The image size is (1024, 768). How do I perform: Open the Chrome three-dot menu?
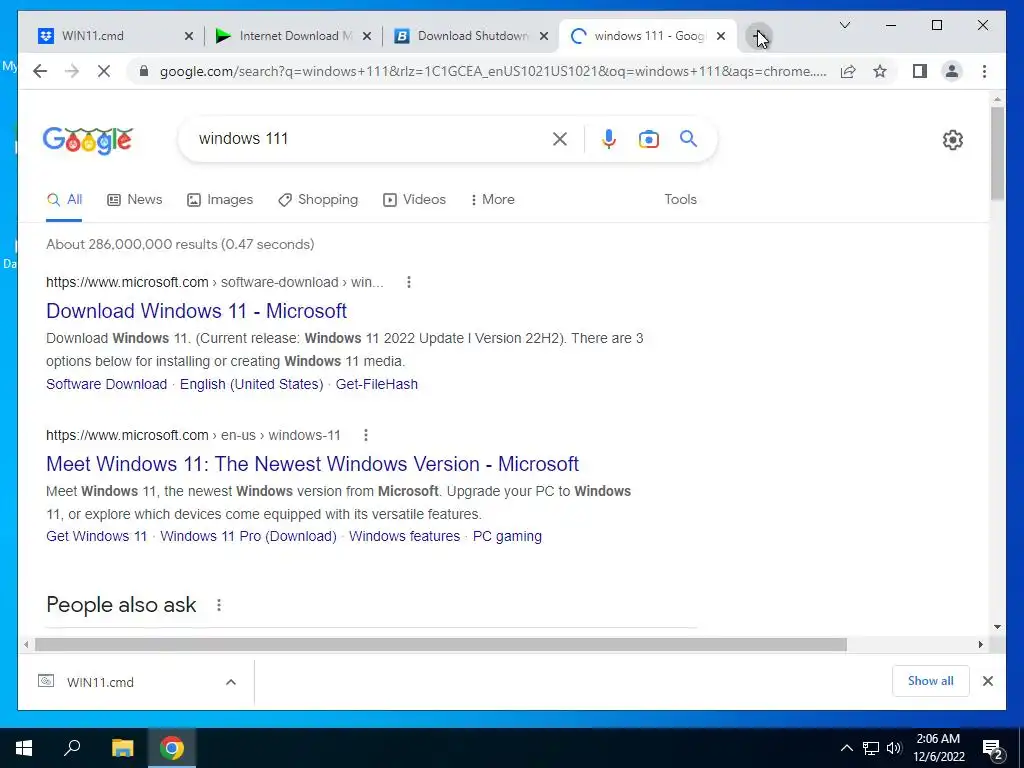(x=984, y=71)
